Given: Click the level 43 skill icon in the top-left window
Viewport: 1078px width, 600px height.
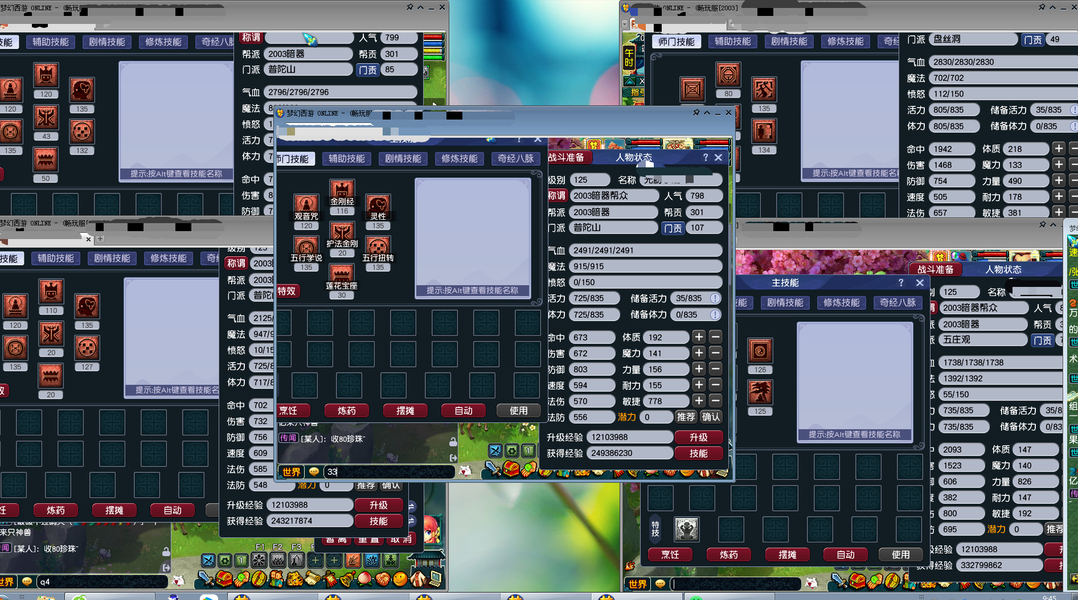Looking at the screenshot, I should pyautogui.click(x=46, y=118).
